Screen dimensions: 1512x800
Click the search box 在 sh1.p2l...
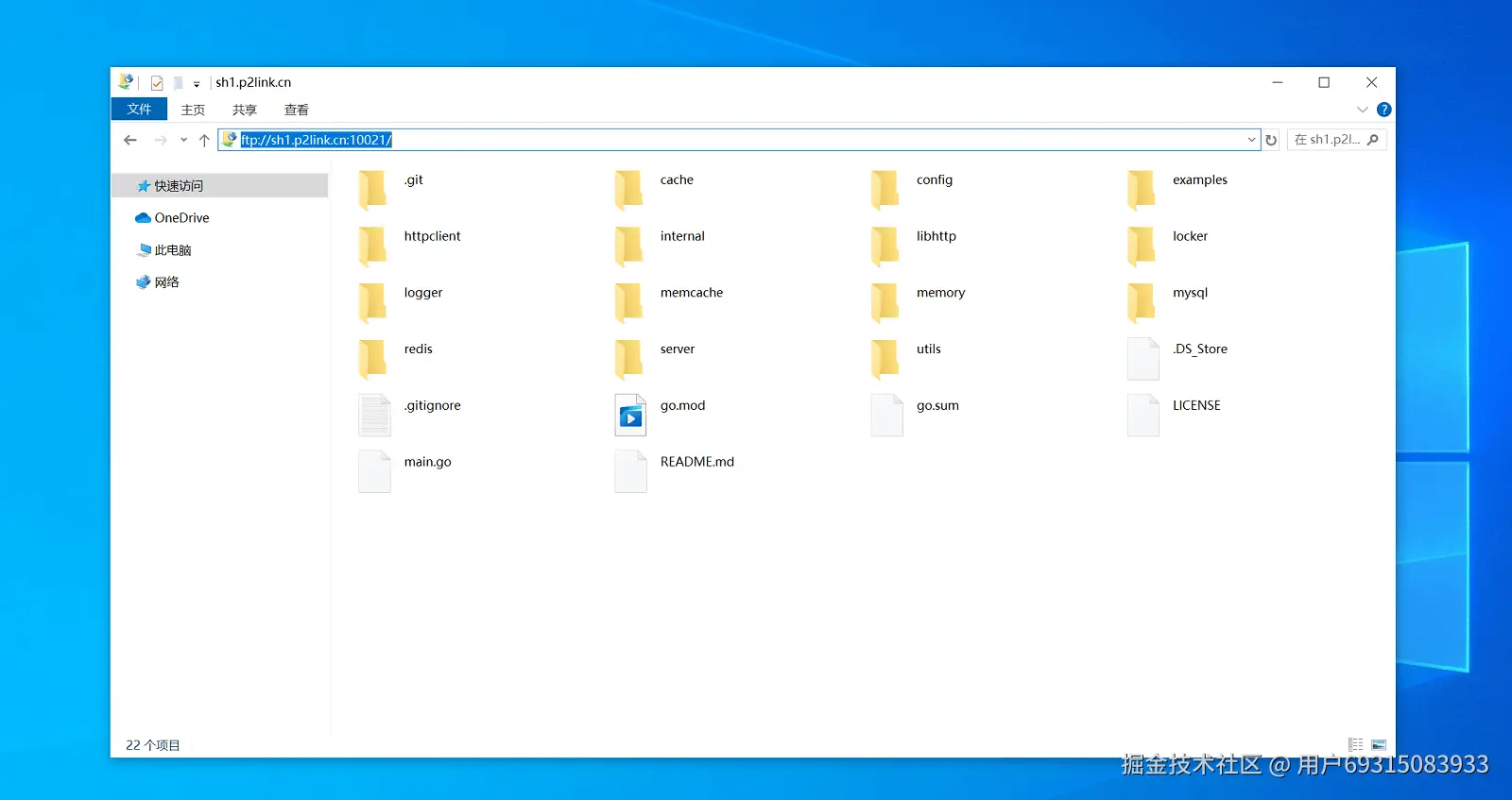click(x=1337, y=140)
